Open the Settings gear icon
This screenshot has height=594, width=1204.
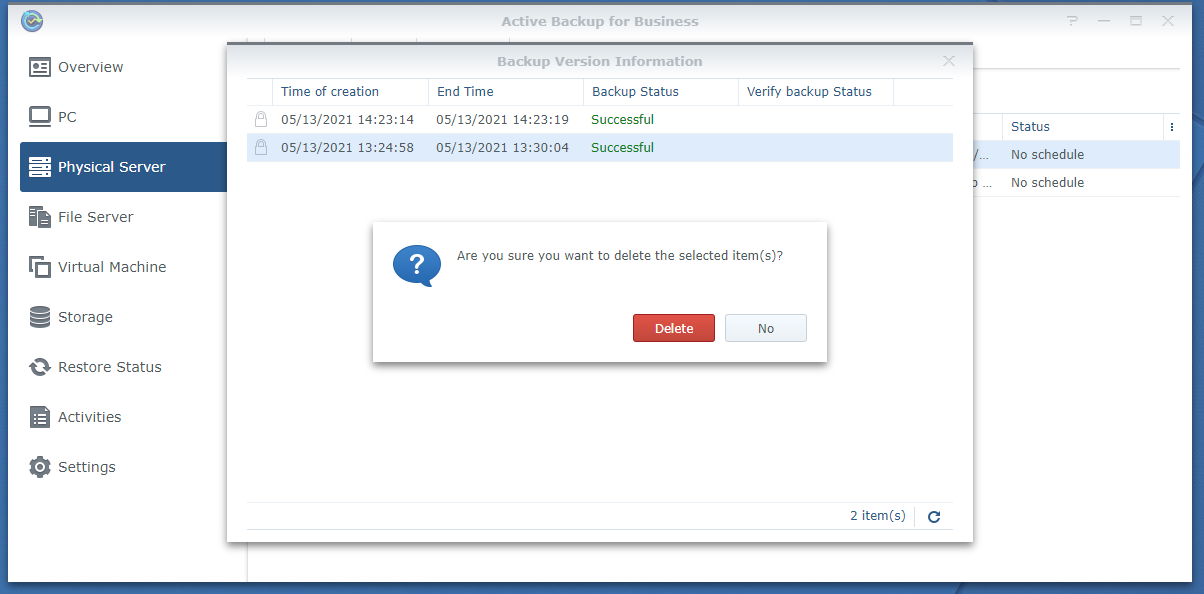point(40,467)
